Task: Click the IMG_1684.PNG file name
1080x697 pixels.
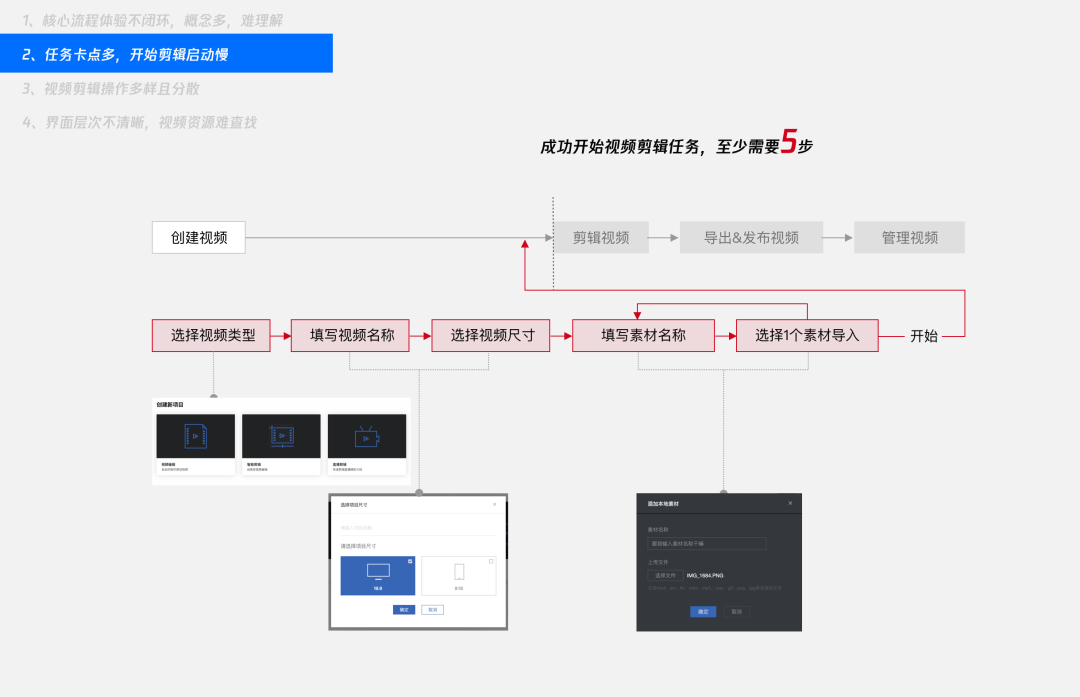Action: tap(705, 575)
